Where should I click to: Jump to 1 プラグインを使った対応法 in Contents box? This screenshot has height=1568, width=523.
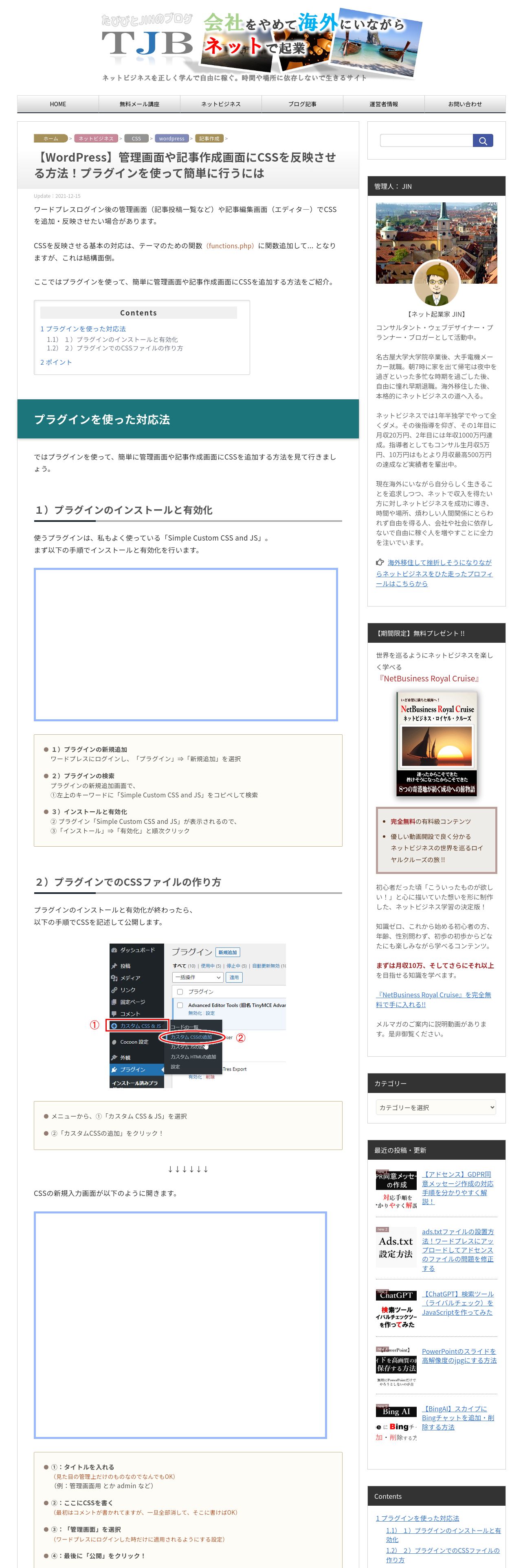point(83,328)
